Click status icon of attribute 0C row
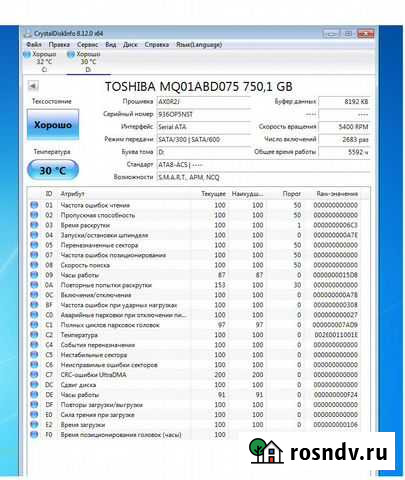The height and width of the screenshot is (480, 405). [34, 295]
